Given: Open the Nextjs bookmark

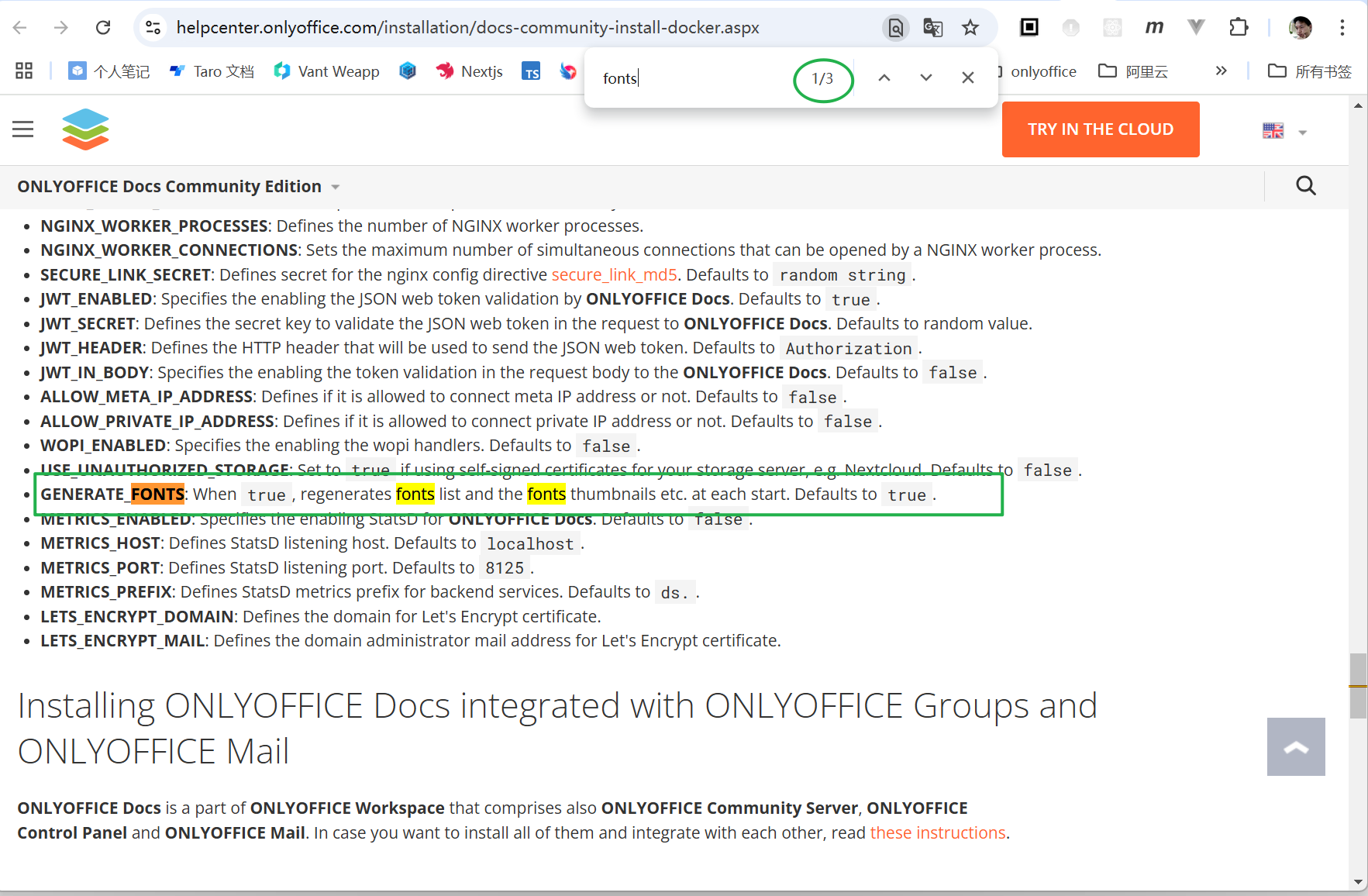Looking at the screenshot, I should pyautogui.click(x=469, y=71).
